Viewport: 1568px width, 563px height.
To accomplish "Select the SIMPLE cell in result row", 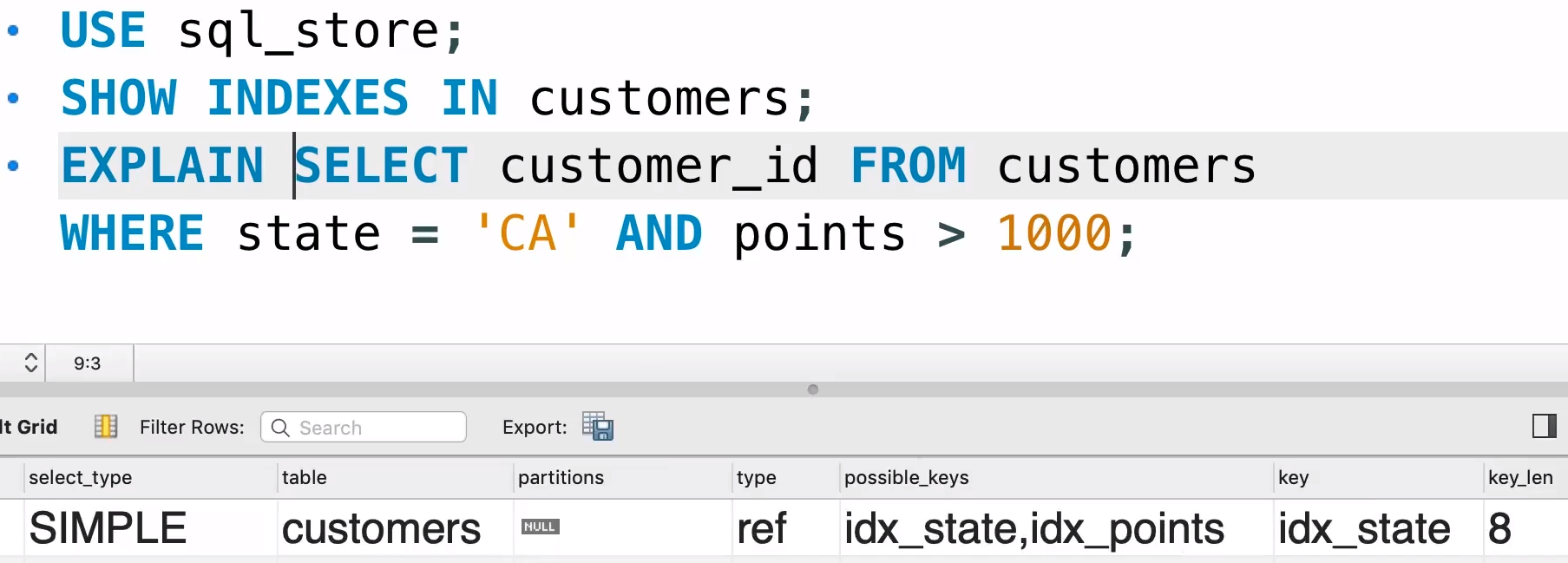I will (108, 528).
